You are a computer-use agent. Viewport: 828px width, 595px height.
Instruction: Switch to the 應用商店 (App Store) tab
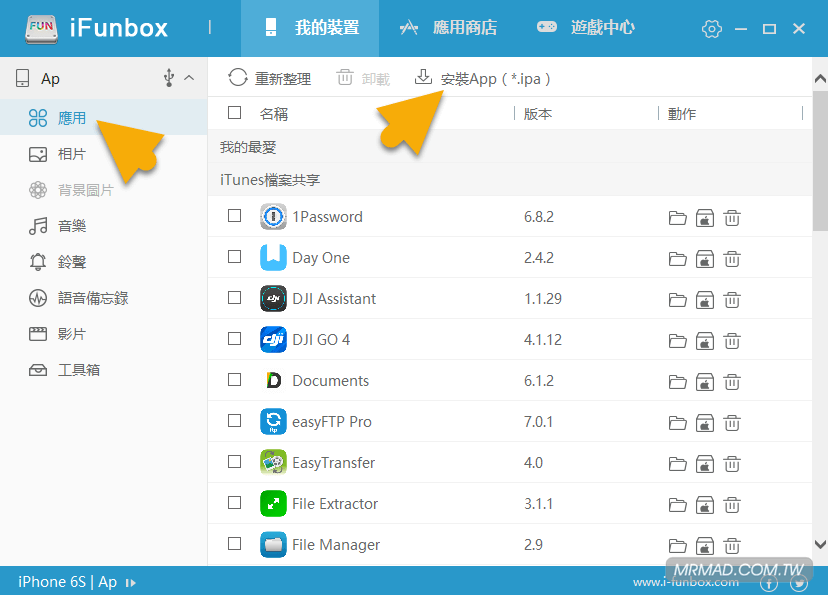448,28
